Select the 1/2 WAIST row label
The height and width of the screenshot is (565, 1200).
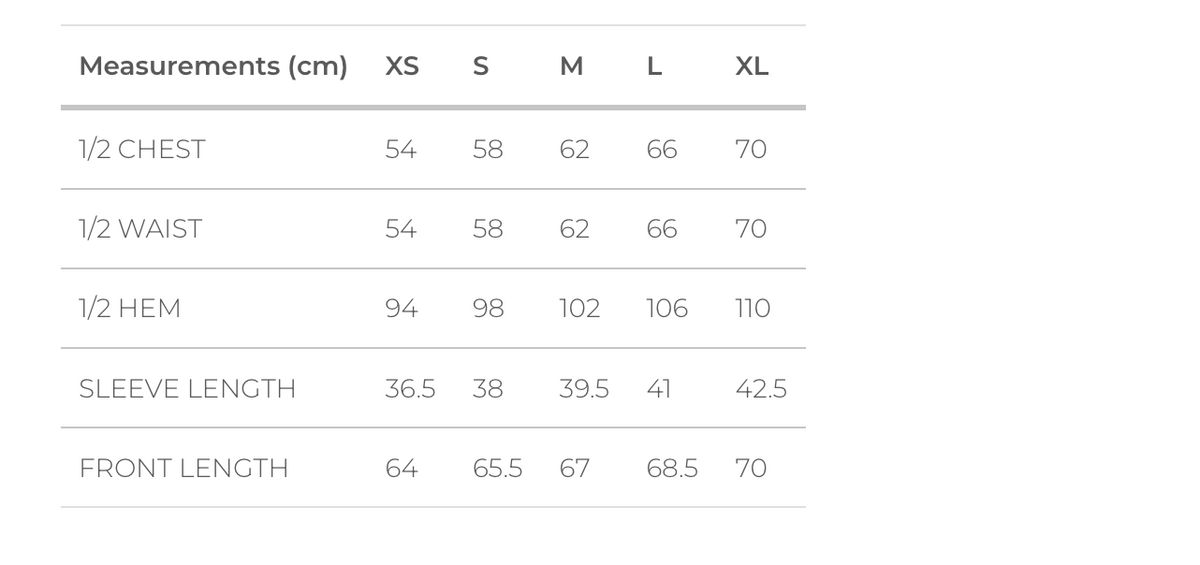click(x=140, y=229)
